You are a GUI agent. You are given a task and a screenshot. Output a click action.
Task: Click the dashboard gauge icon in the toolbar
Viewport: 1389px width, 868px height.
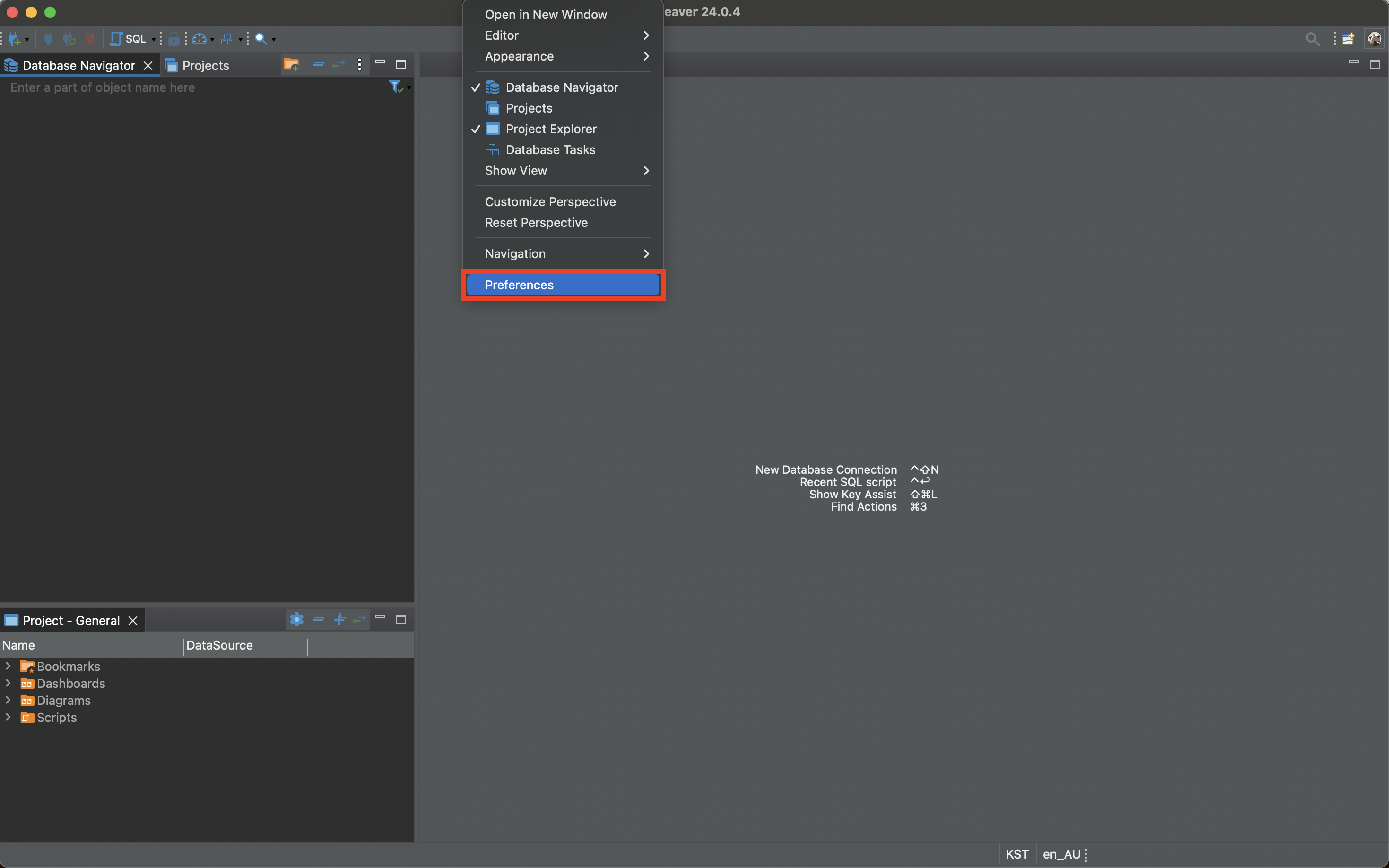[x=199, y=38]
